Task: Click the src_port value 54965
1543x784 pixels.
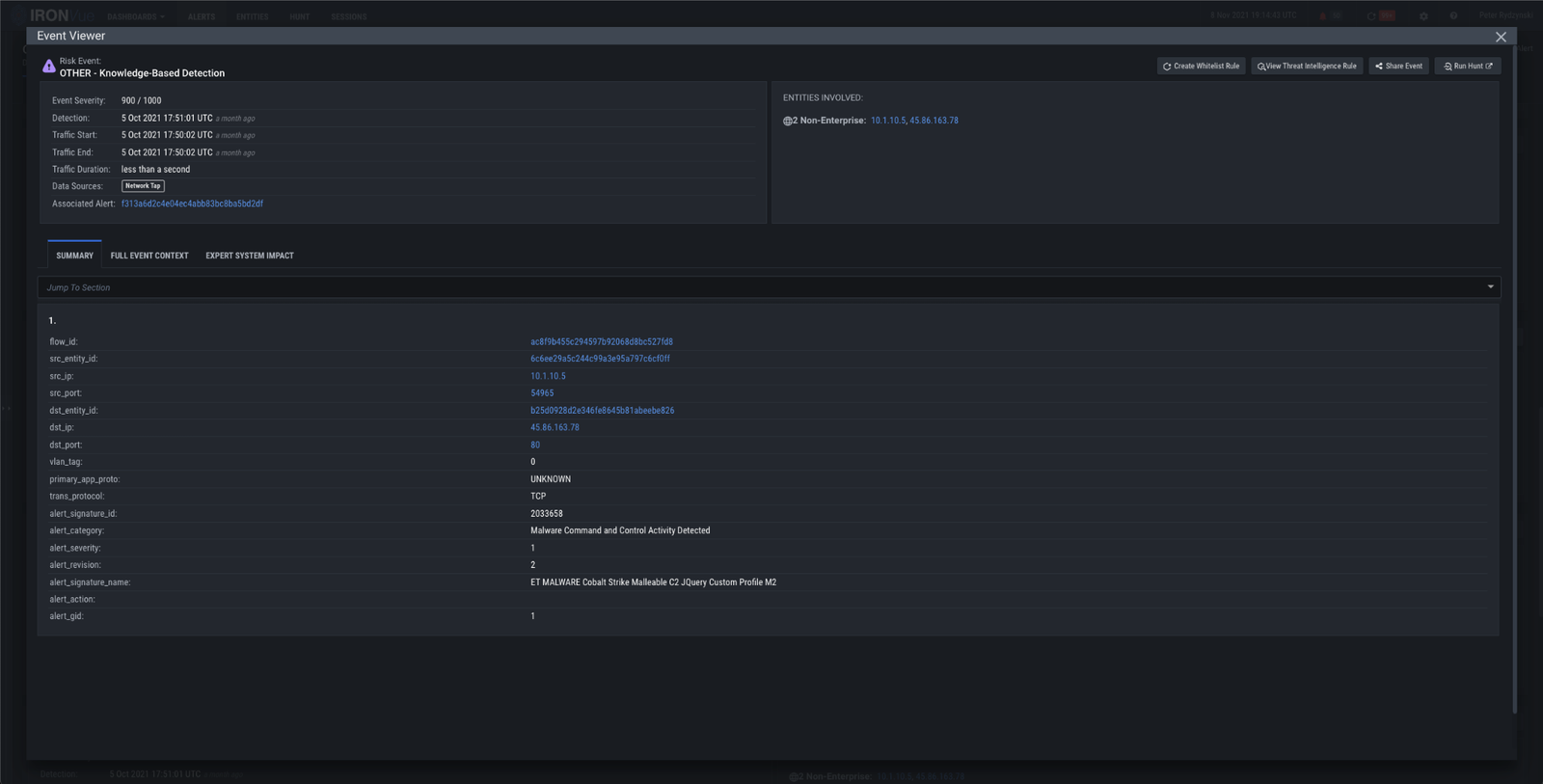Action: click(x=542, y=393)
